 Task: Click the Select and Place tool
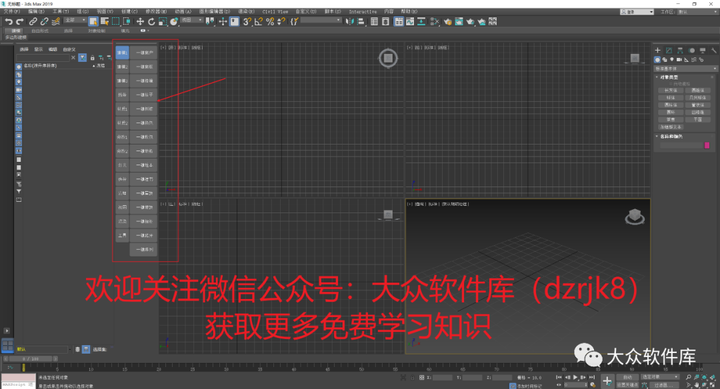point(174,21)
